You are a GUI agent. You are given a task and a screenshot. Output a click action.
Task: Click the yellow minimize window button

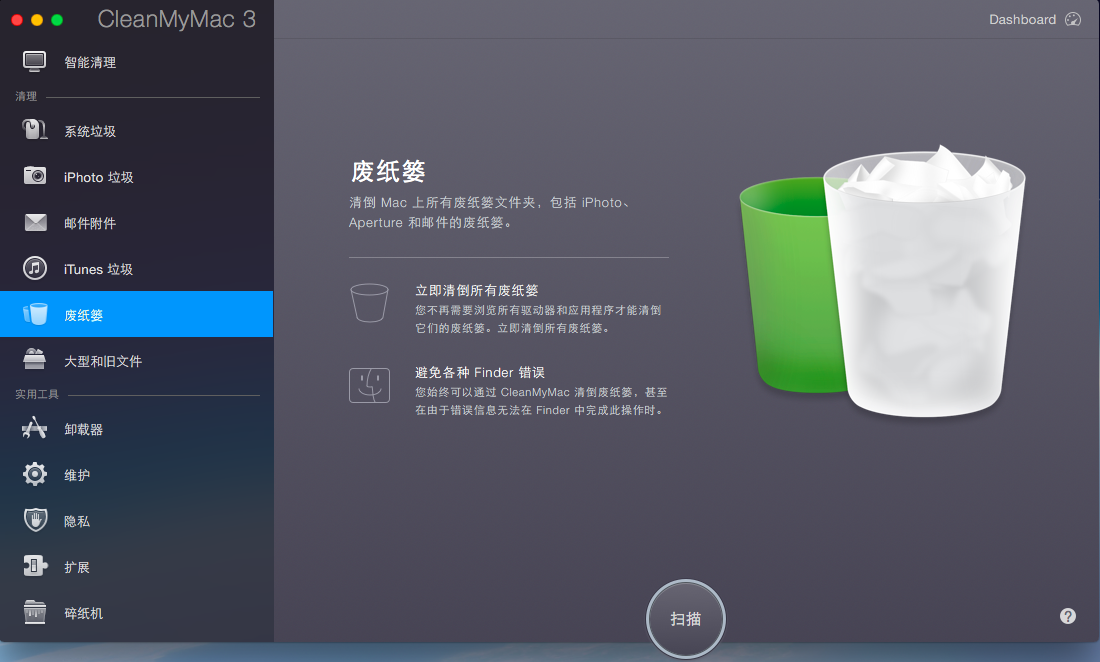[37, 20]
